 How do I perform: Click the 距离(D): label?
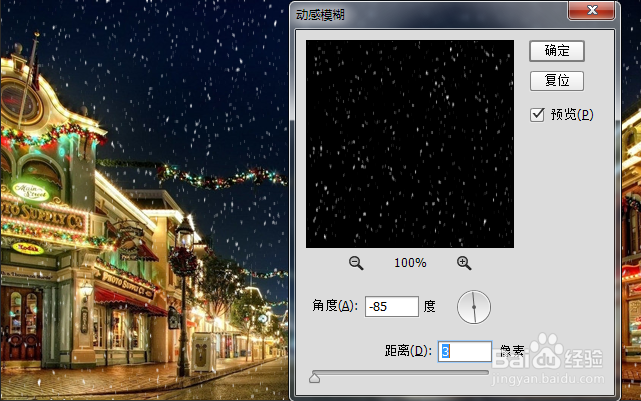[408, 351]
